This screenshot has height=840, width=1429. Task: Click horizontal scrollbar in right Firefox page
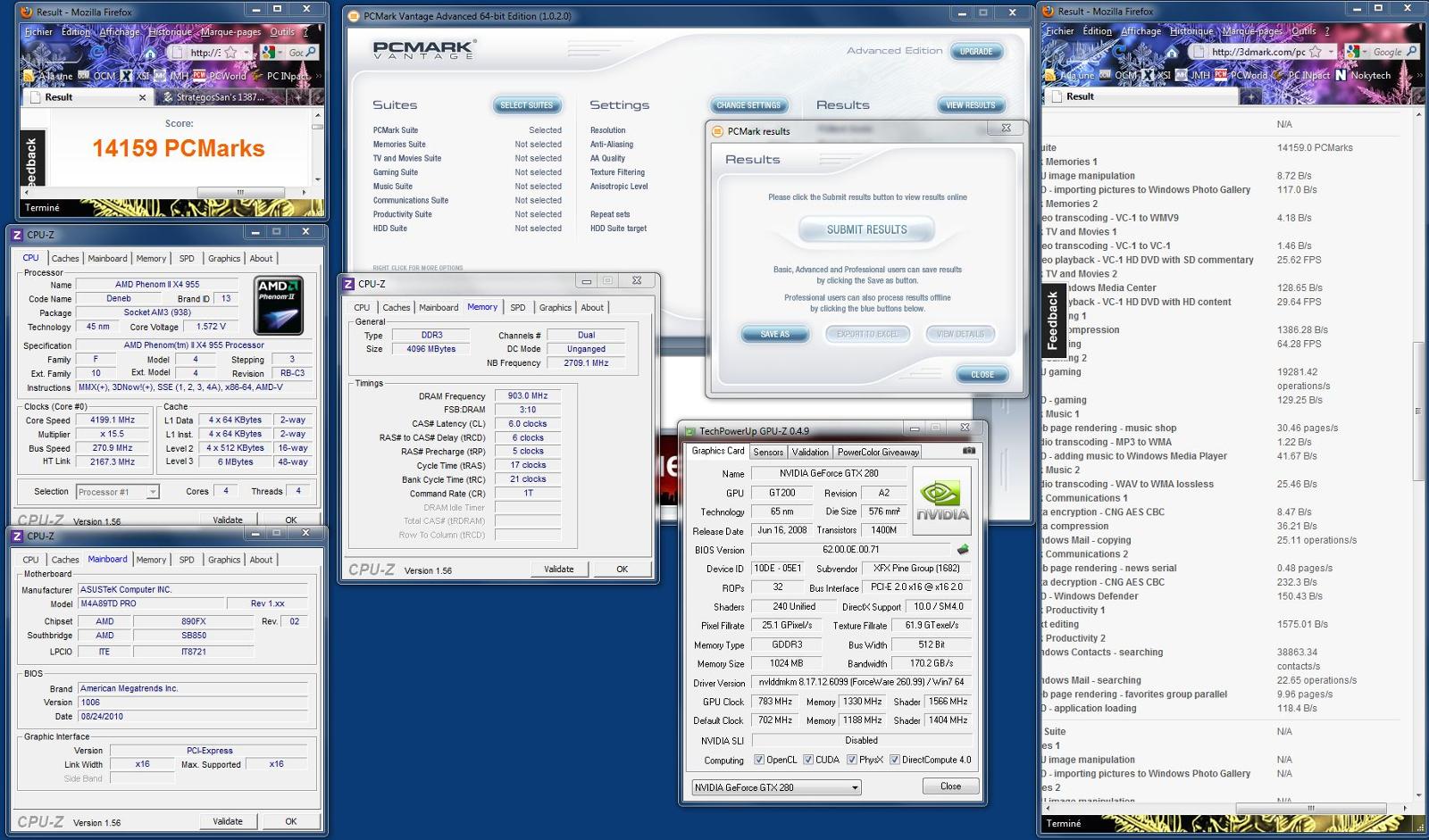tap(1310, 808)
